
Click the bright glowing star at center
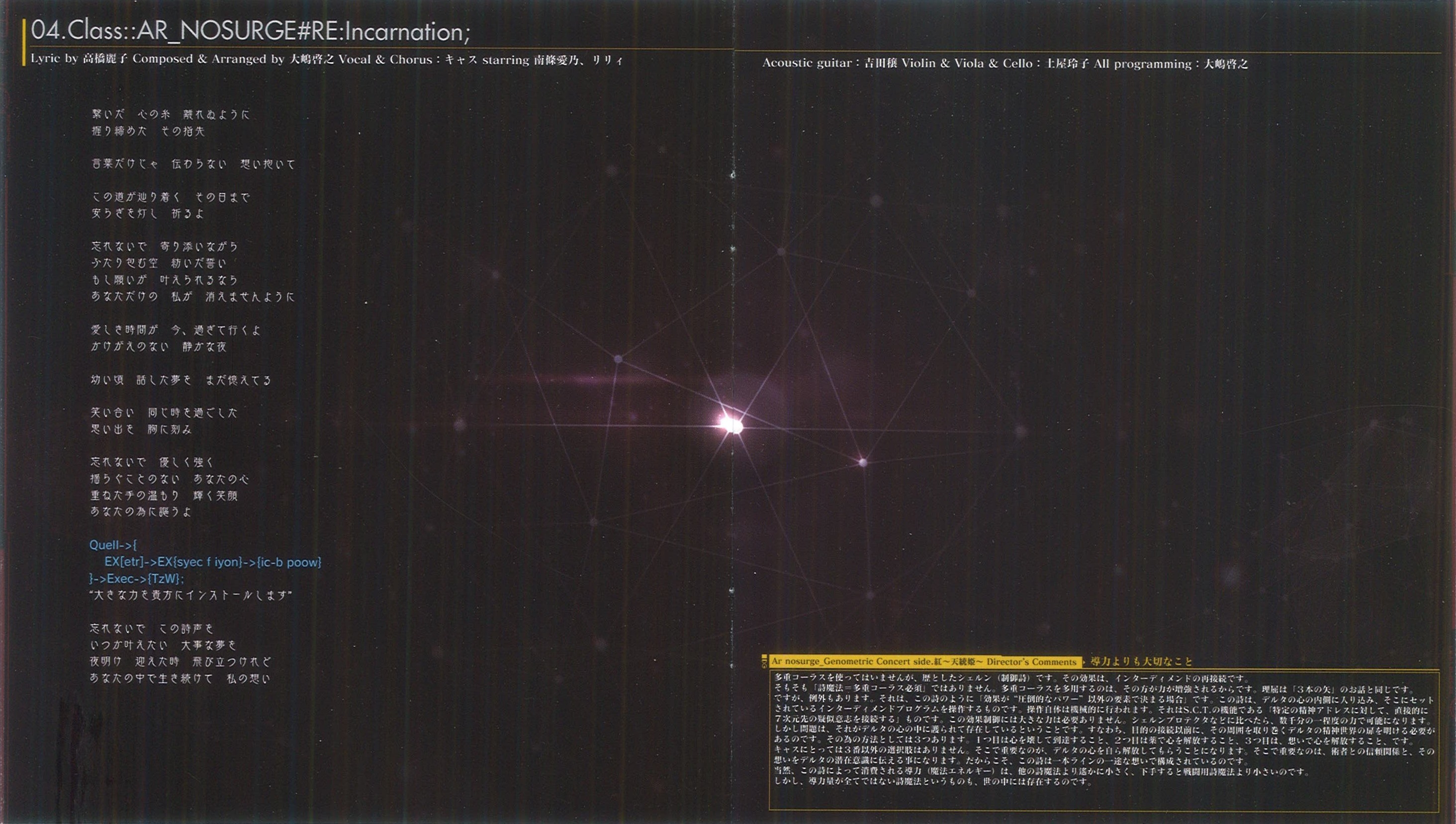coord(731,424)
